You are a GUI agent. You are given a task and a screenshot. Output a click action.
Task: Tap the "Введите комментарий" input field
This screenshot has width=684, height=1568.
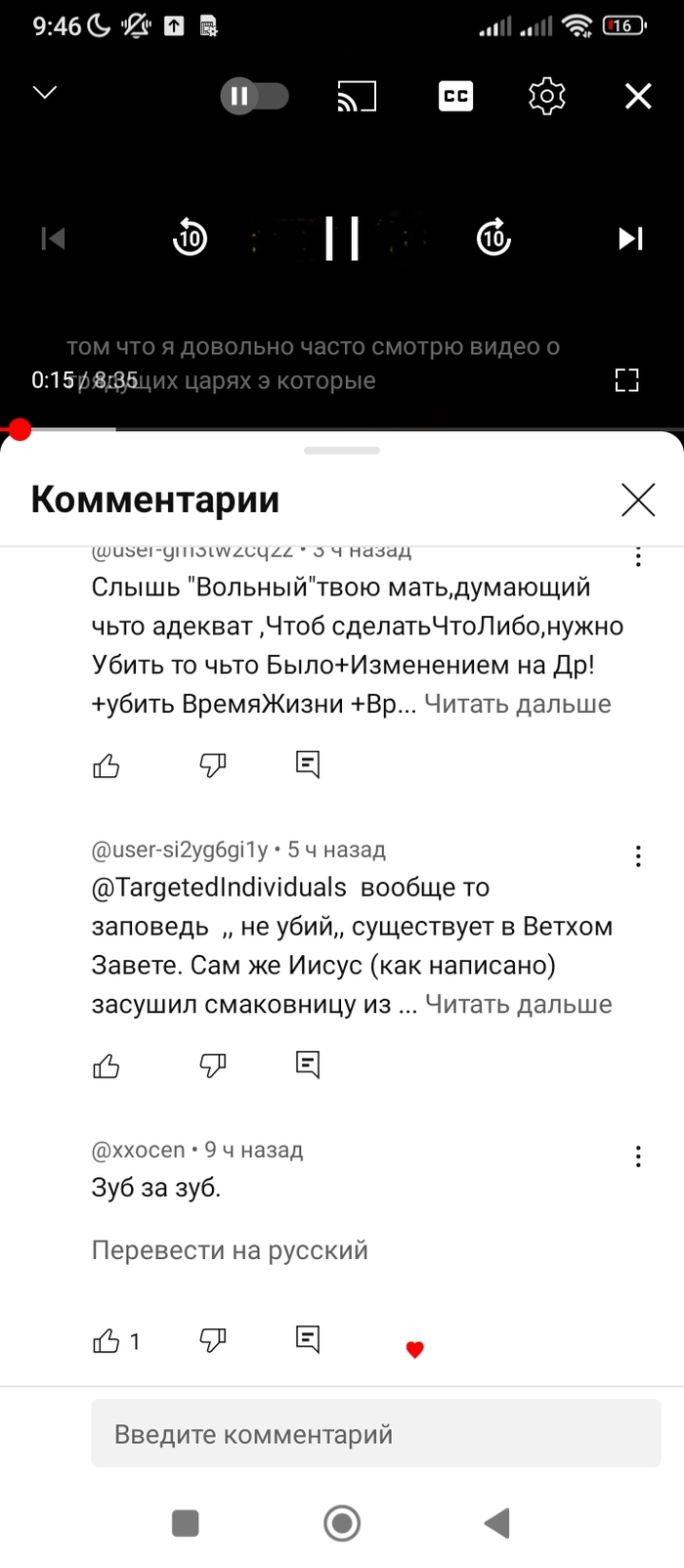coord(376,1434)
